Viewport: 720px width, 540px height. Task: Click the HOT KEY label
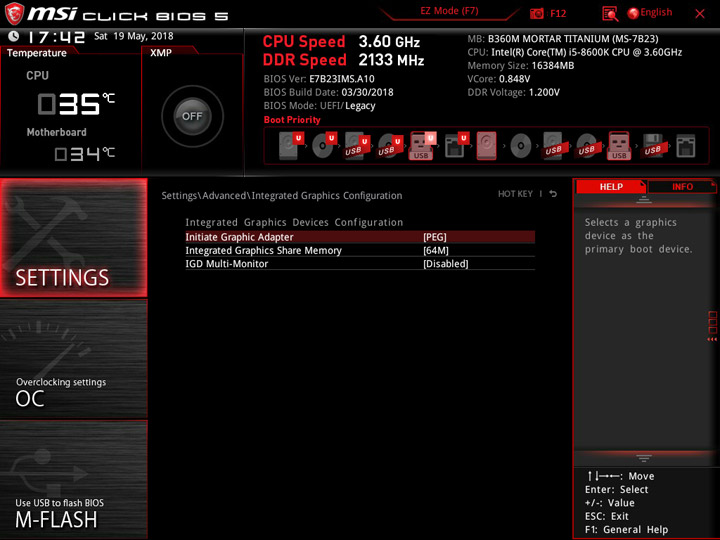pos(515,194)
